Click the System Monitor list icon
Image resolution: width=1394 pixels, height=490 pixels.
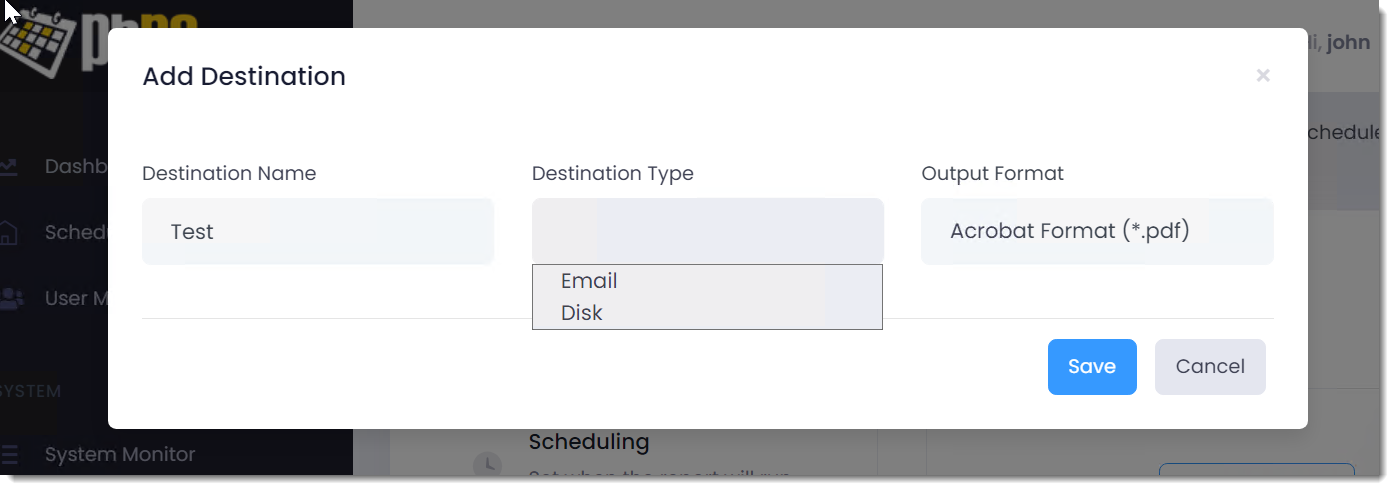pos(8,455)
